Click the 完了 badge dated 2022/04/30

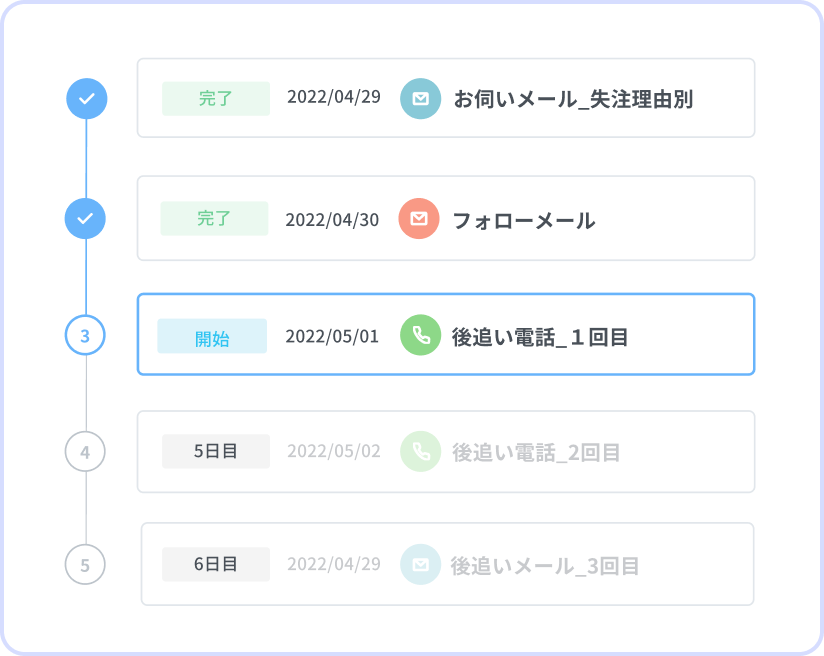[214, 218]
